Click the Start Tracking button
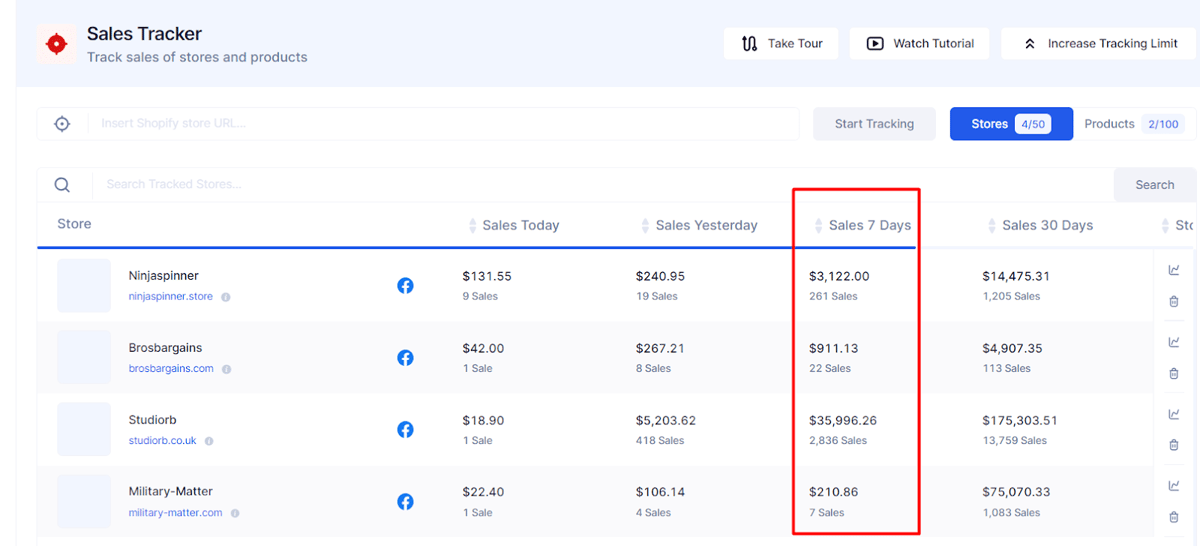This screenshot has width=1200, height=546. pyautogui.click(x=874, y=124)
